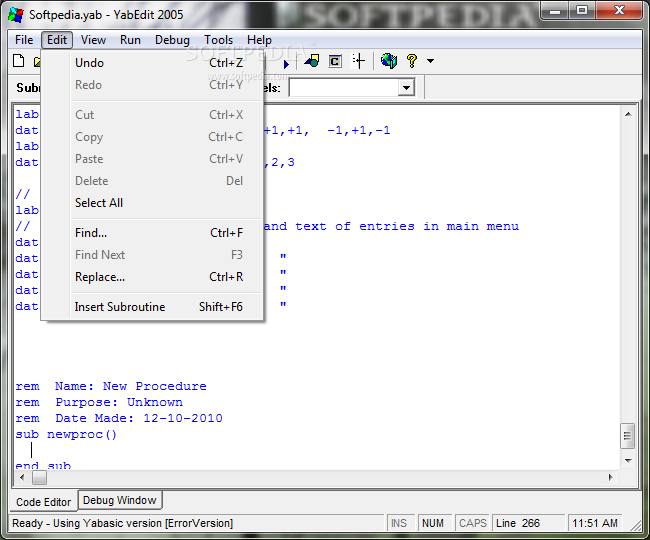Screen dimensions: 650x540
Task: Open the File menu
Action: point(24,40)
